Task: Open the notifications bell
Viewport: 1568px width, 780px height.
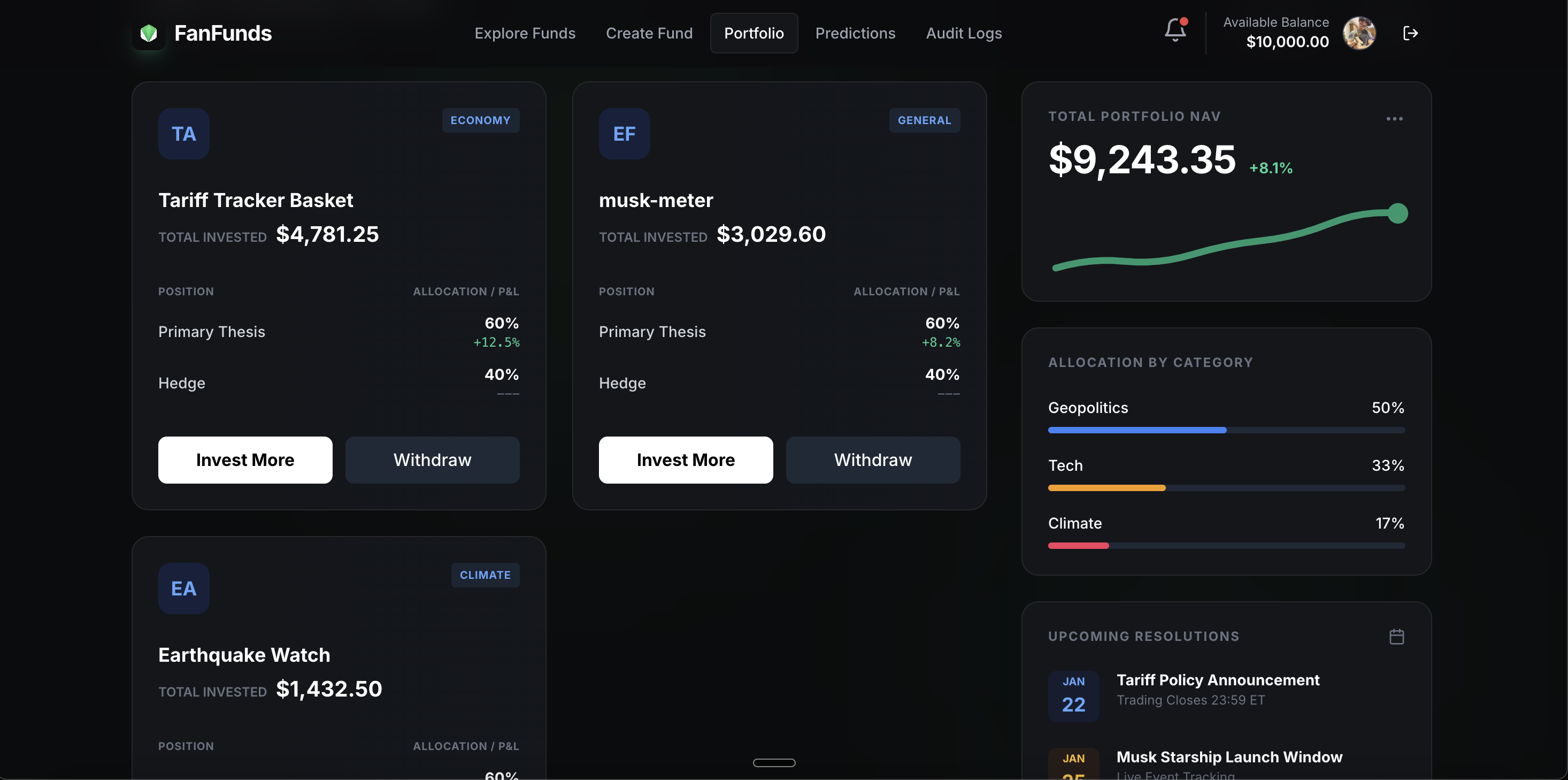Action: point(1175,30)
